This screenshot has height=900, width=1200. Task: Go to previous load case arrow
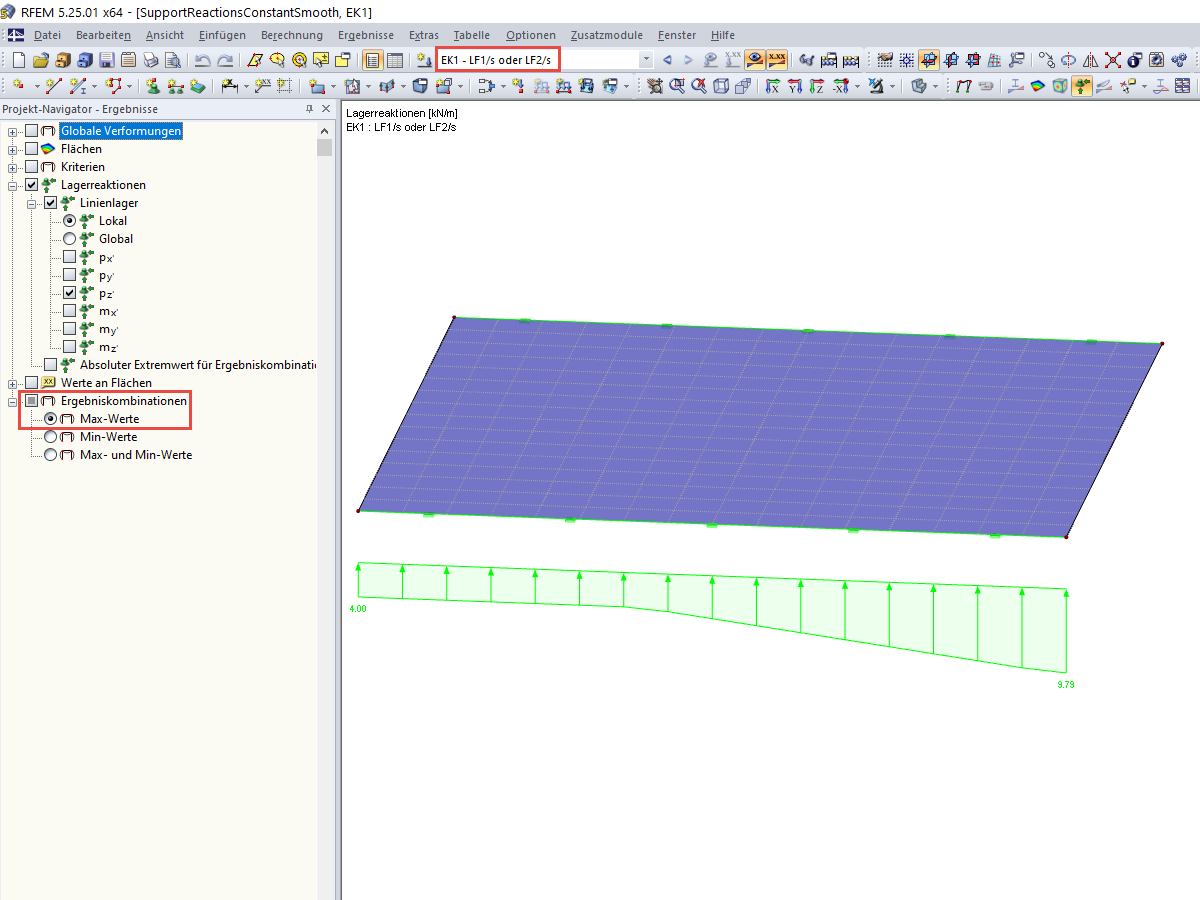[x=667, y=60]
